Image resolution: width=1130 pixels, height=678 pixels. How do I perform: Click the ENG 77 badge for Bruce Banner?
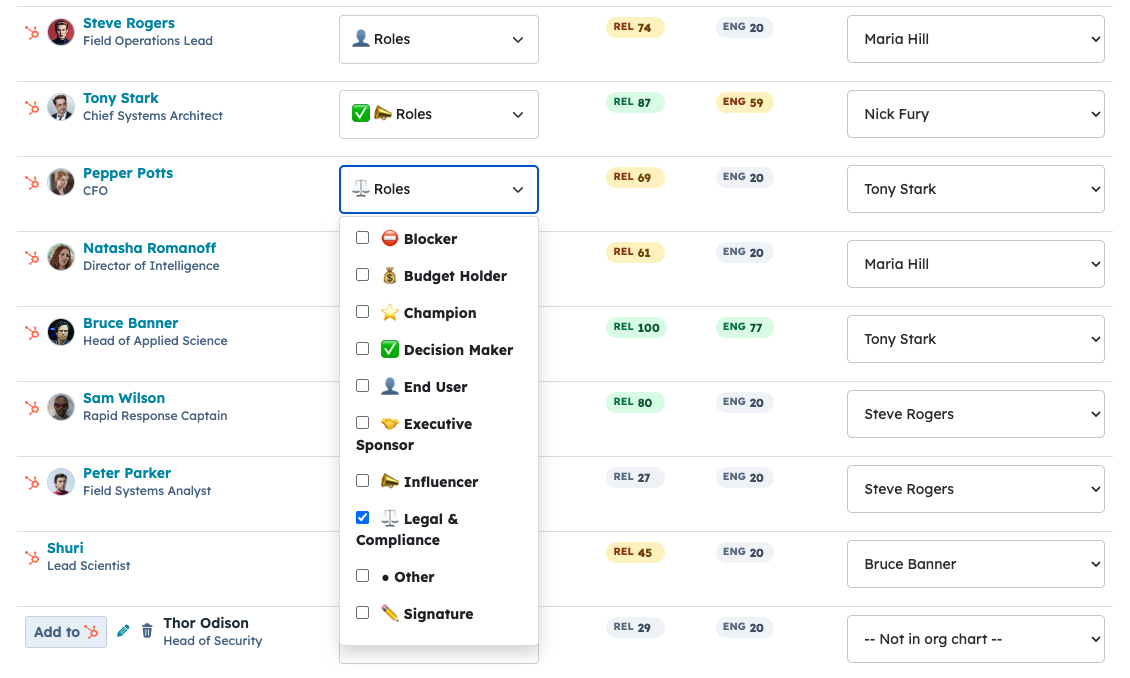[743, 327]
